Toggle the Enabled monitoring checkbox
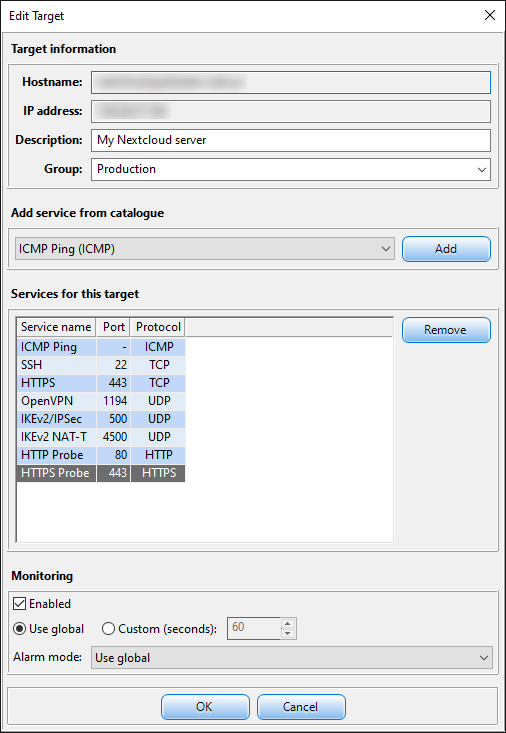 click(19, 604)
